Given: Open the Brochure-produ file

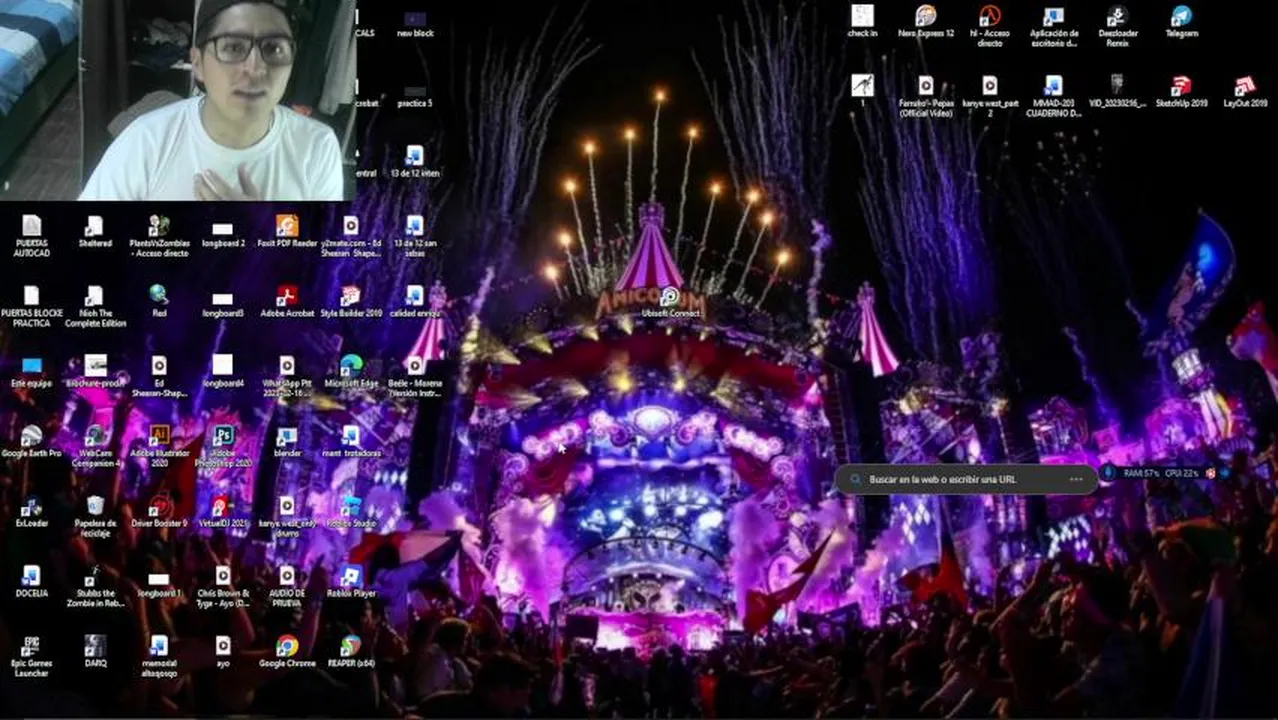Looking at the screenshot, I should click(95, 371).
